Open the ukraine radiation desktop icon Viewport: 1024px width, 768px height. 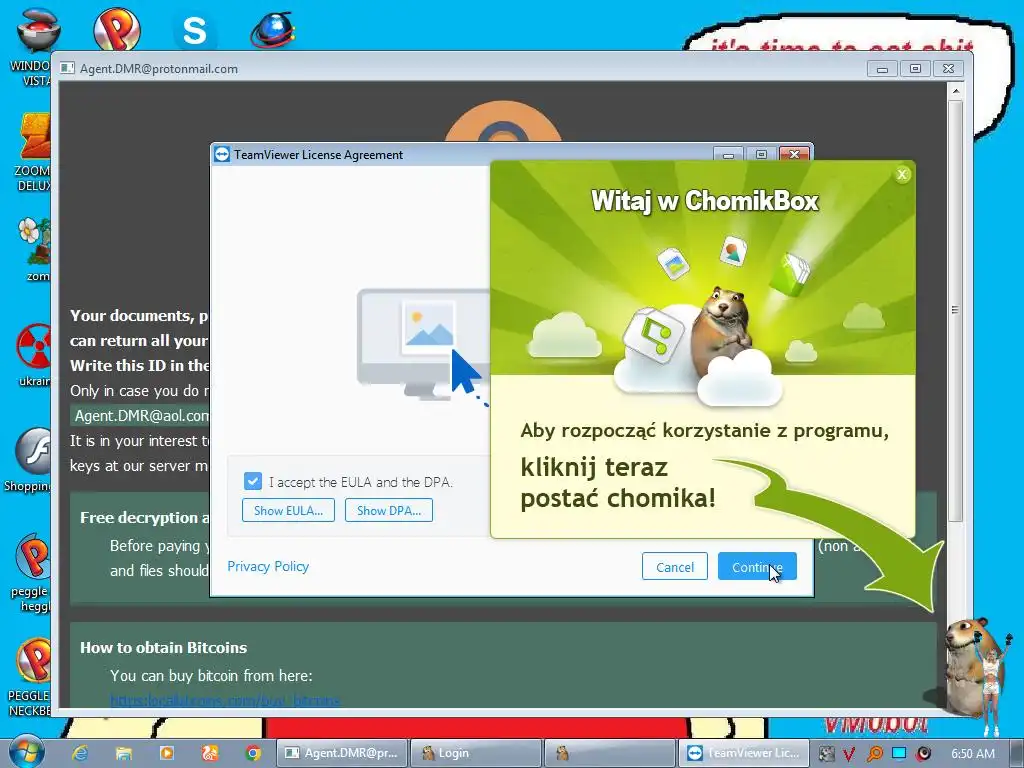(x=34, y=354)
